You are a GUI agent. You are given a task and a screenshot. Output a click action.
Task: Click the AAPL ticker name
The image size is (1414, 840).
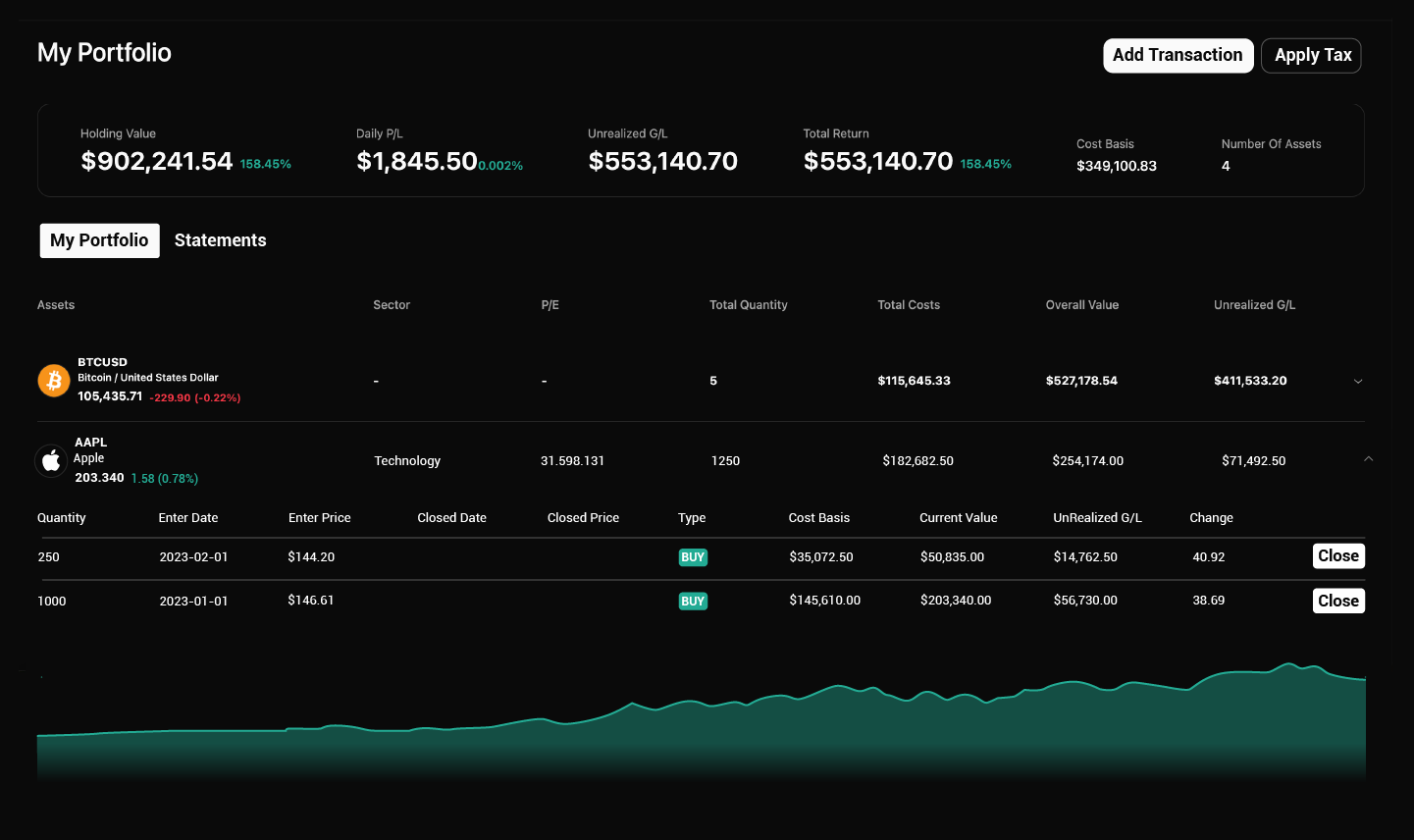click(91, 443)
